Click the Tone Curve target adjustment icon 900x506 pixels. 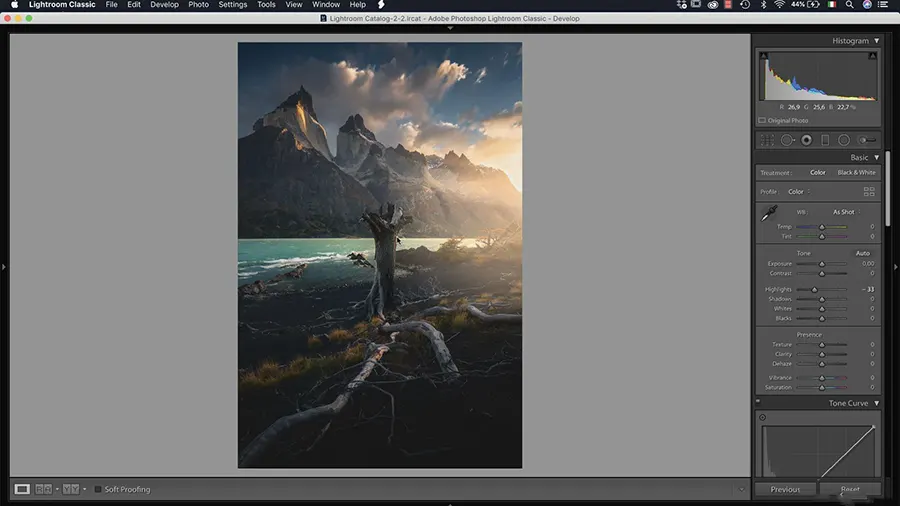pyautogui.click(x=763, y=417)
